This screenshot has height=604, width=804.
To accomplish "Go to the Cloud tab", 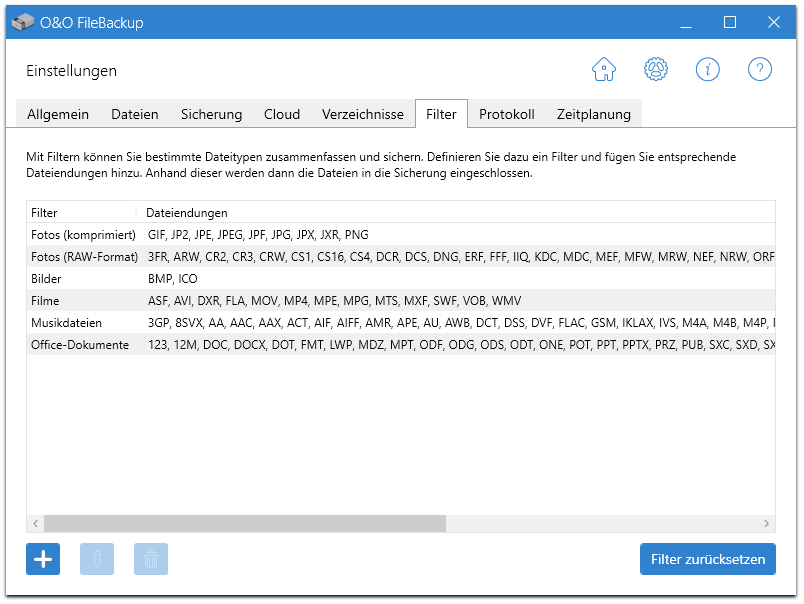I will click(282, 114).
